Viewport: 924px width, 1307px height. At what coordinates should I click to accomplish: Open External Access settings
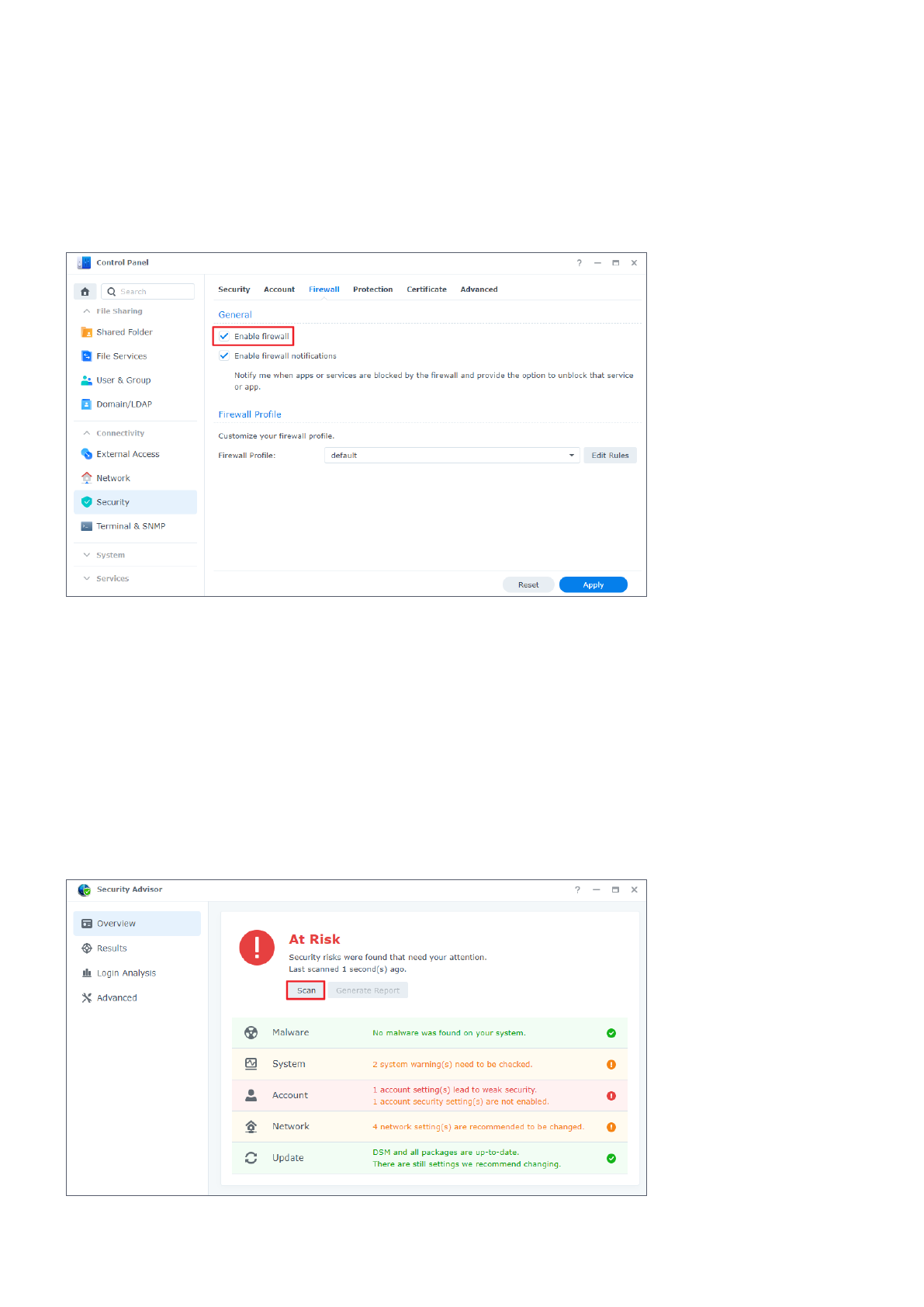(127, 454)
